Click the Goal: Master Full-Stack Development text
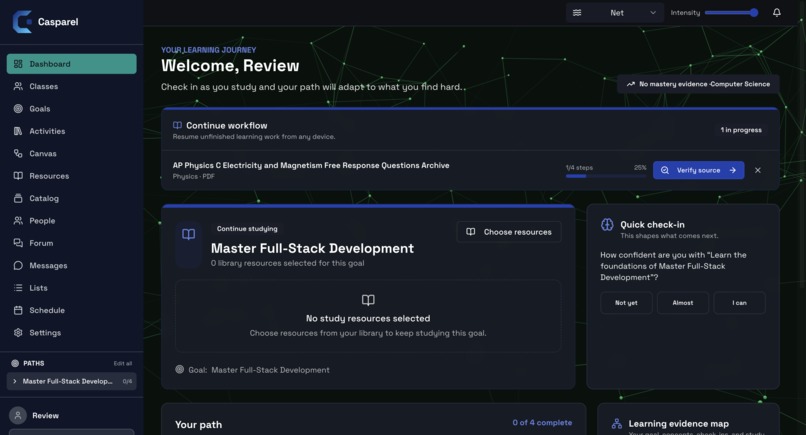The height and width of the screenshot is (435, 806). click(x=259, y=370)
